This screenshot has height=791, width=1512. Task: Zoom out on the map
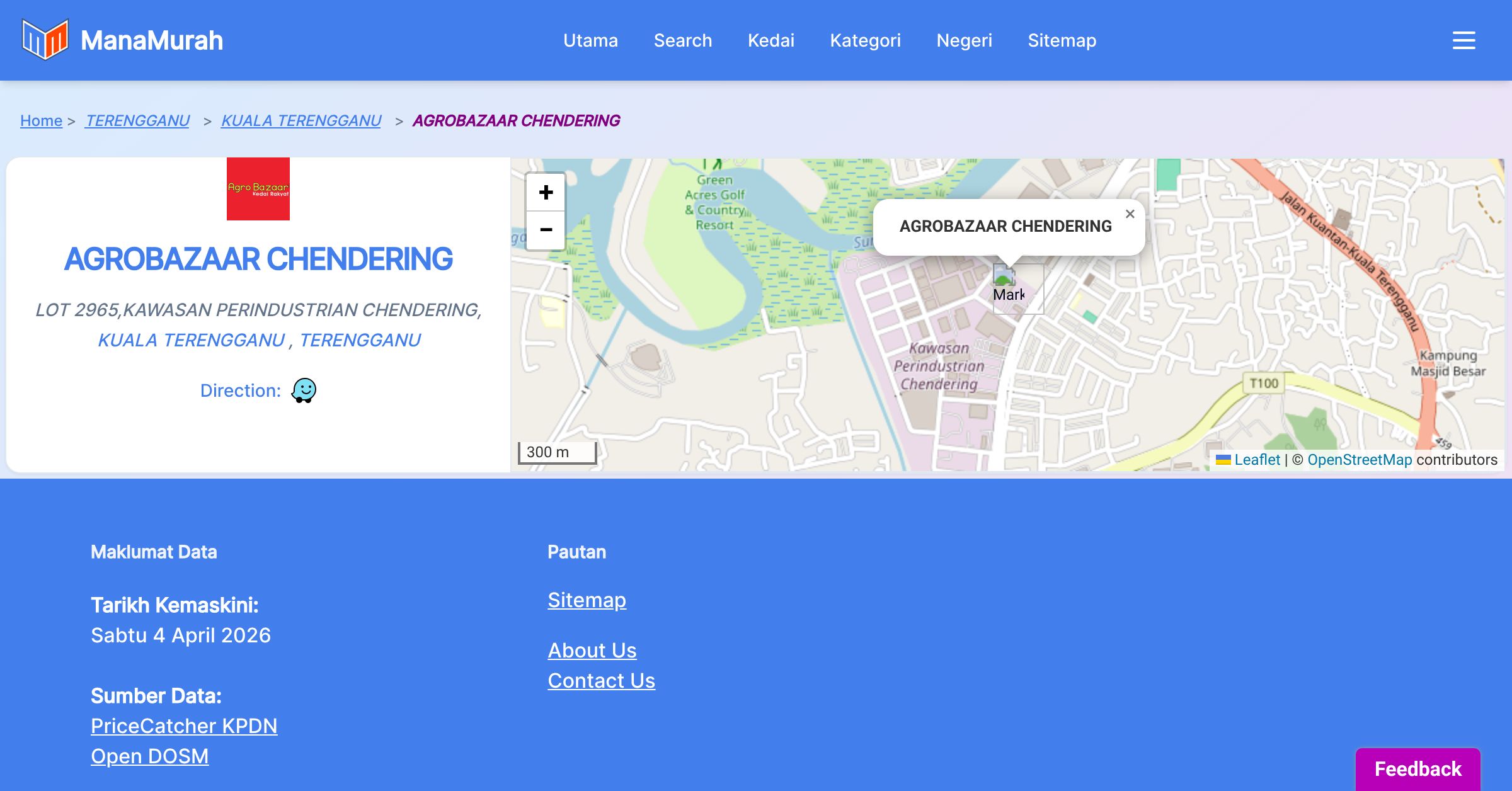(546, 230)
